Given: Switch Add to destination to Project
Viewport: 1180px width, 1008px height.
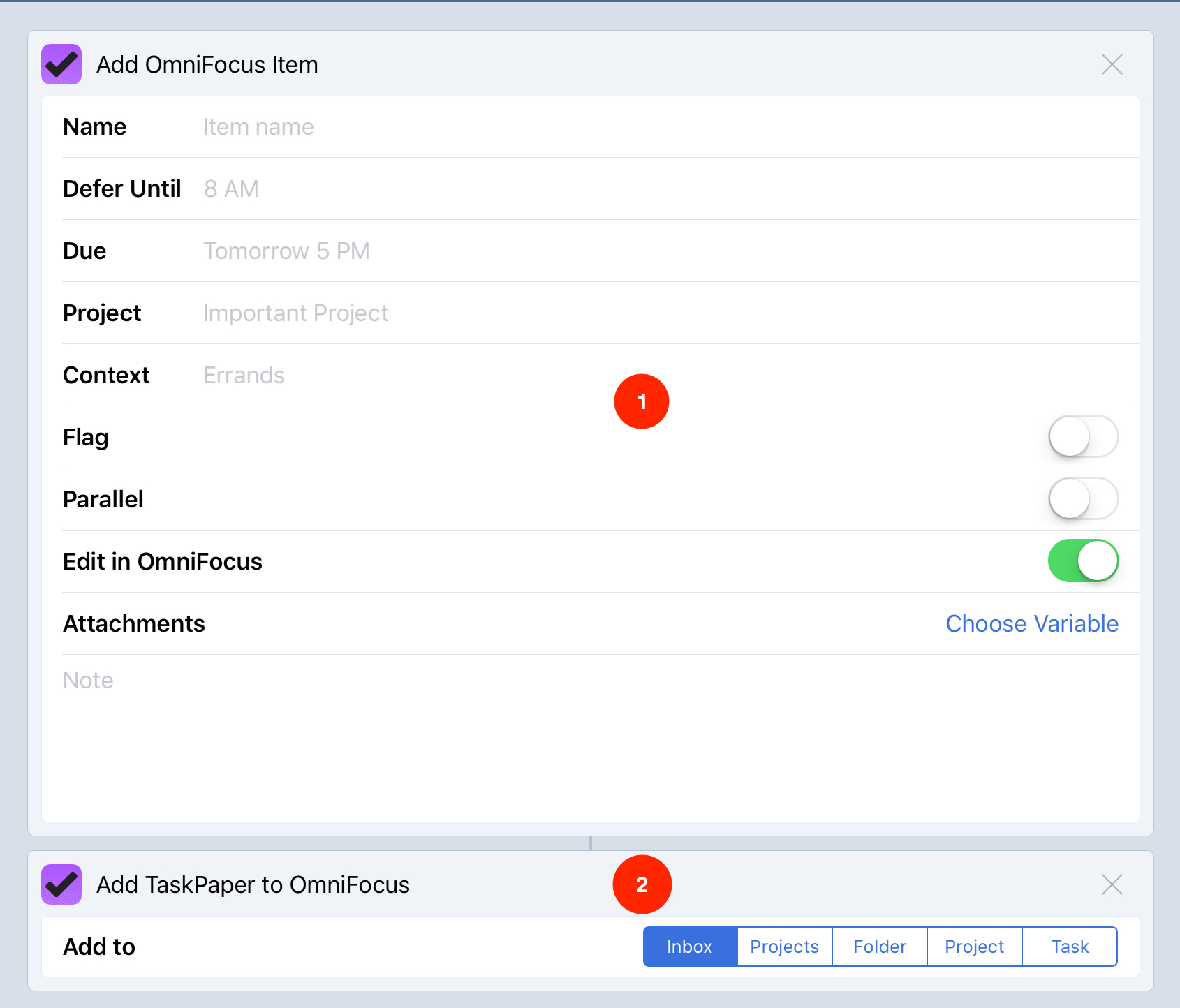Looking at the screenshot, I should (x=975, y=947).
